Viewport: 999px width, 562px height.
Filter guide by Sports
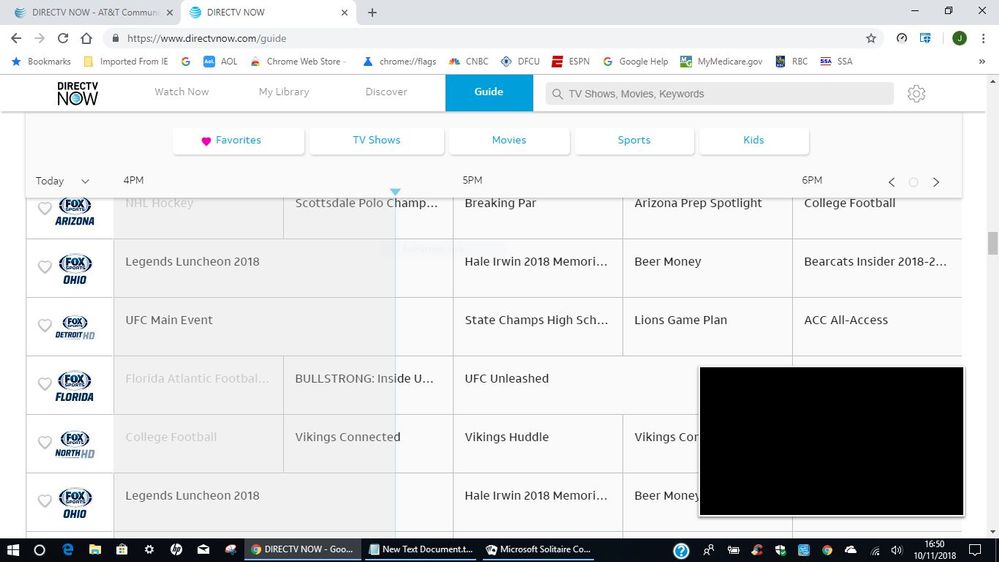634,140
